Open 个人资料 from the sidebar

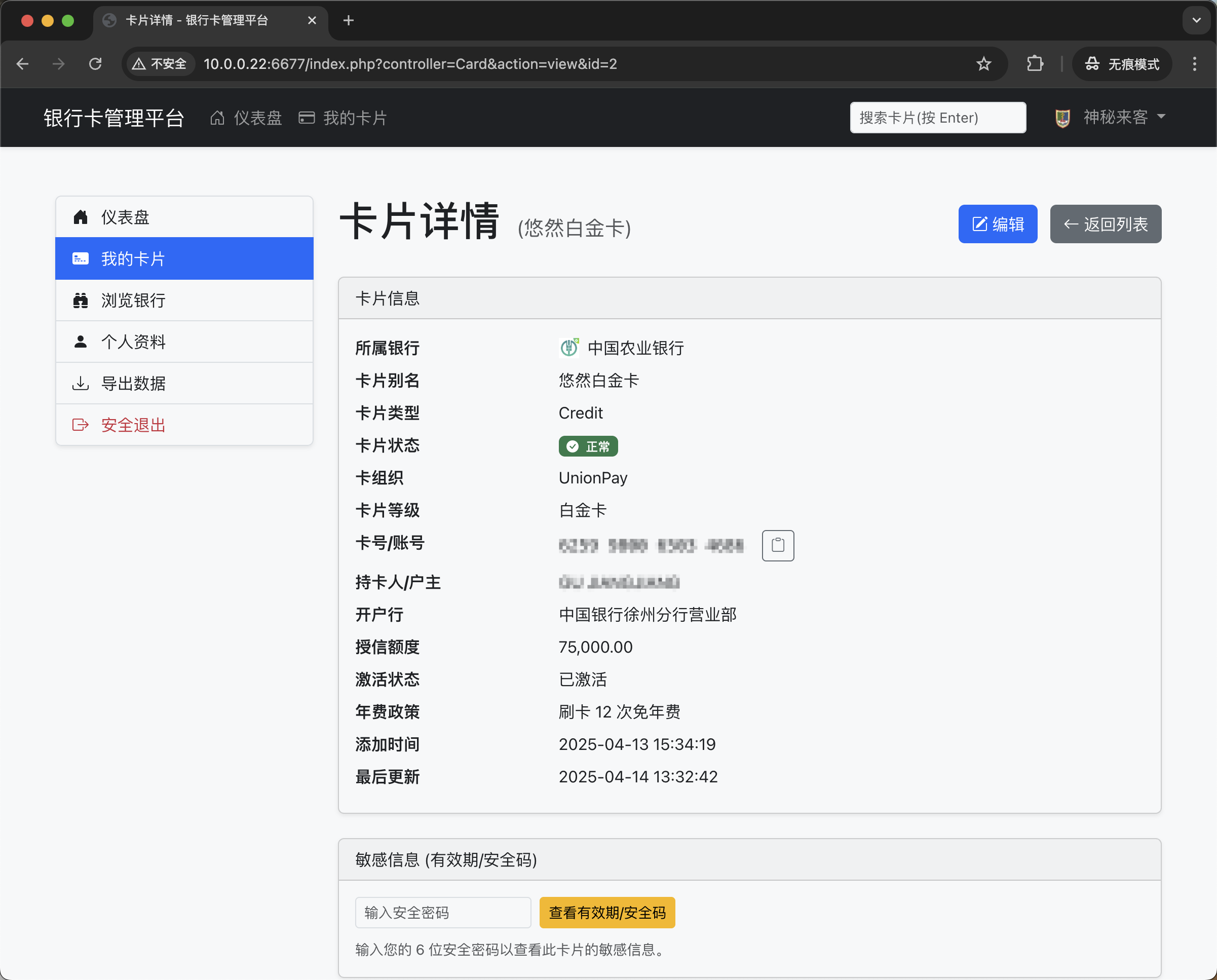point(184,342)
